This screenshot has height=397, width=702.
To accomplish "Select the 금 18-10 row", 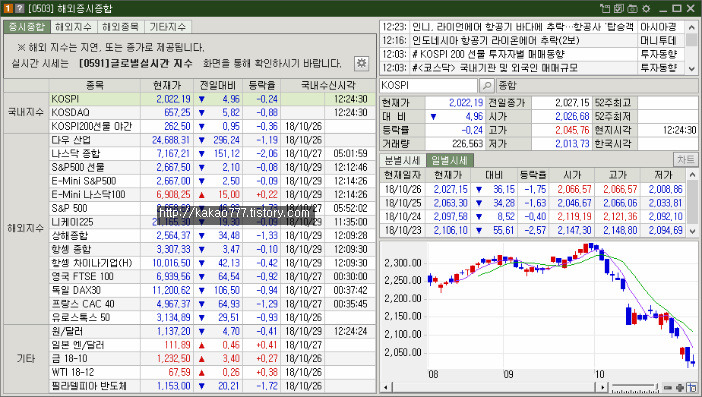I will [x=212, y=359].
